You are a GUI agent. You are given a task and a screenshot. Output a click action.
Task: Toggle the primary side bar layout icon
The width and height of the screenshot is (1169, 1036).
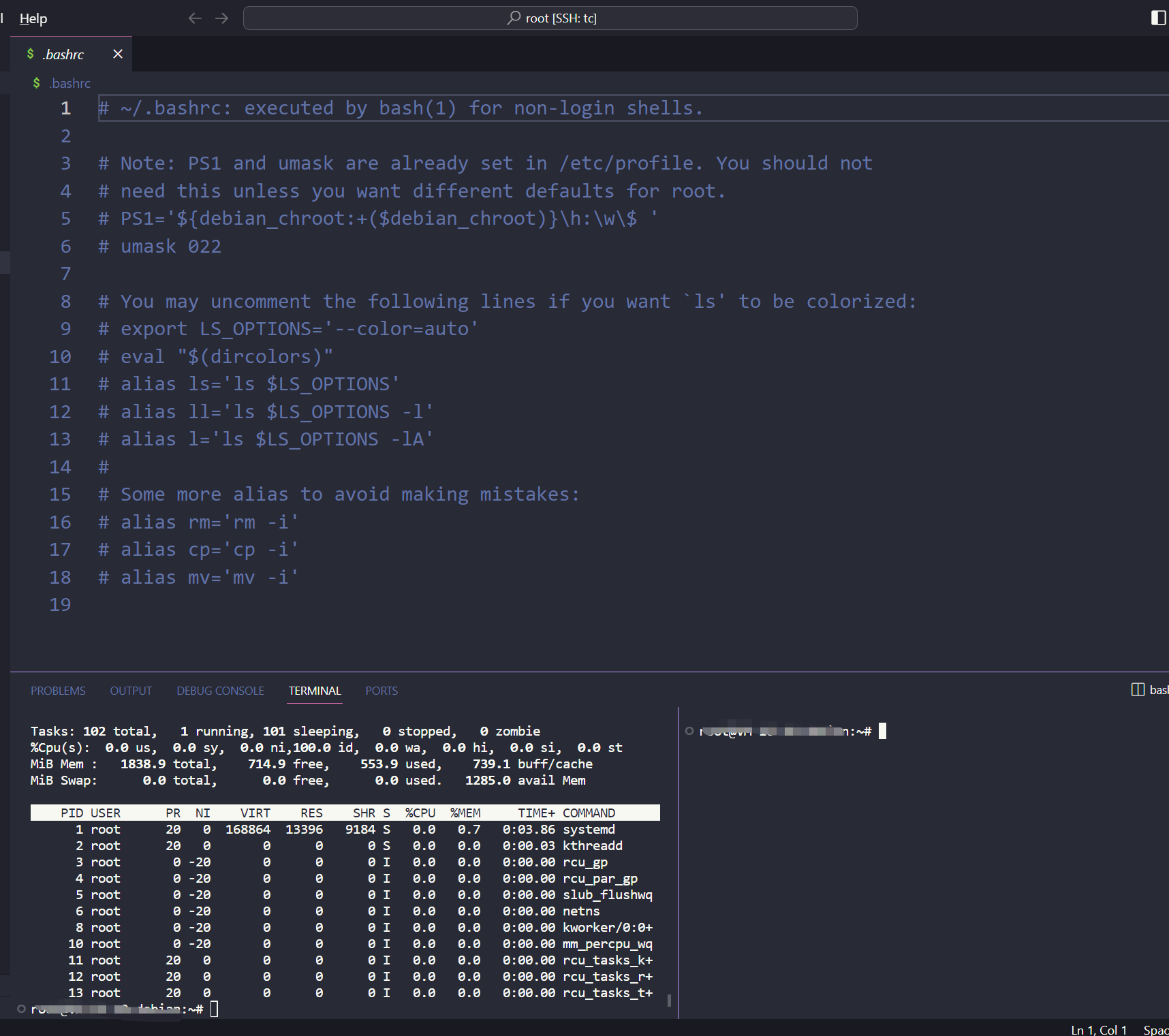tap(1158, 18)
